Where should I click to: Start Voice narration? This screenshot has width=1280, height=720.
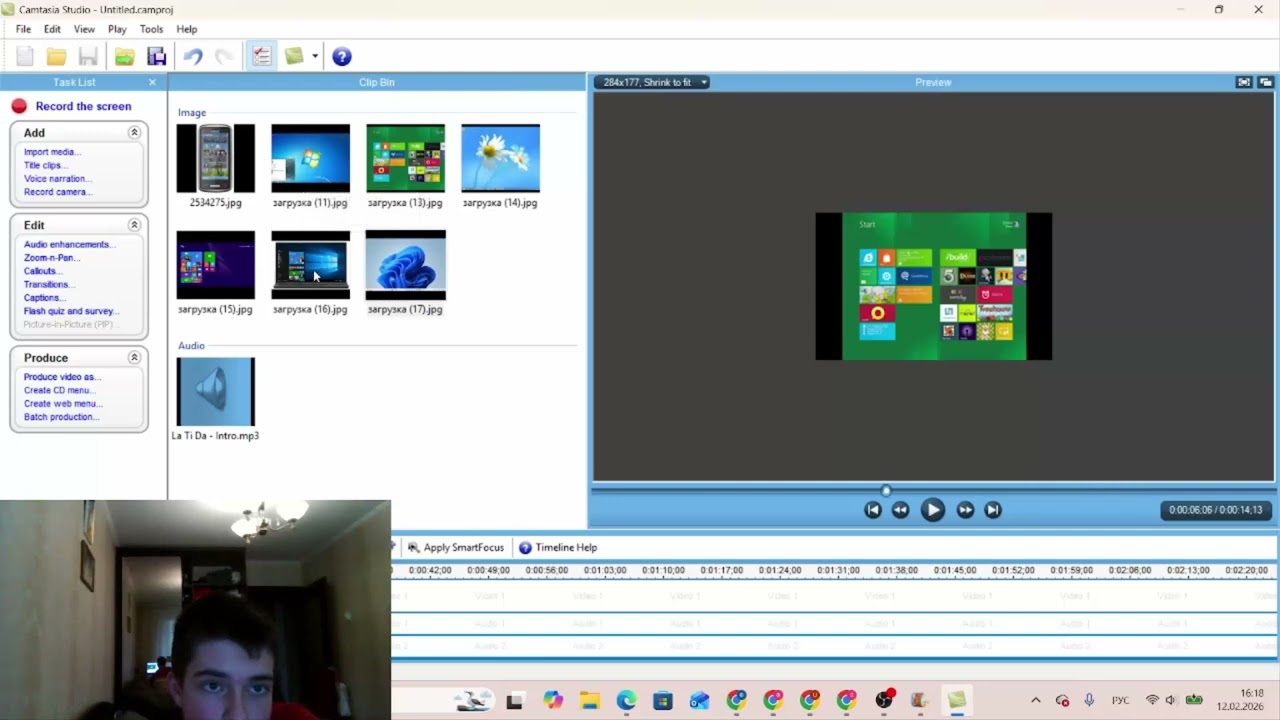[x=56, y=178]
